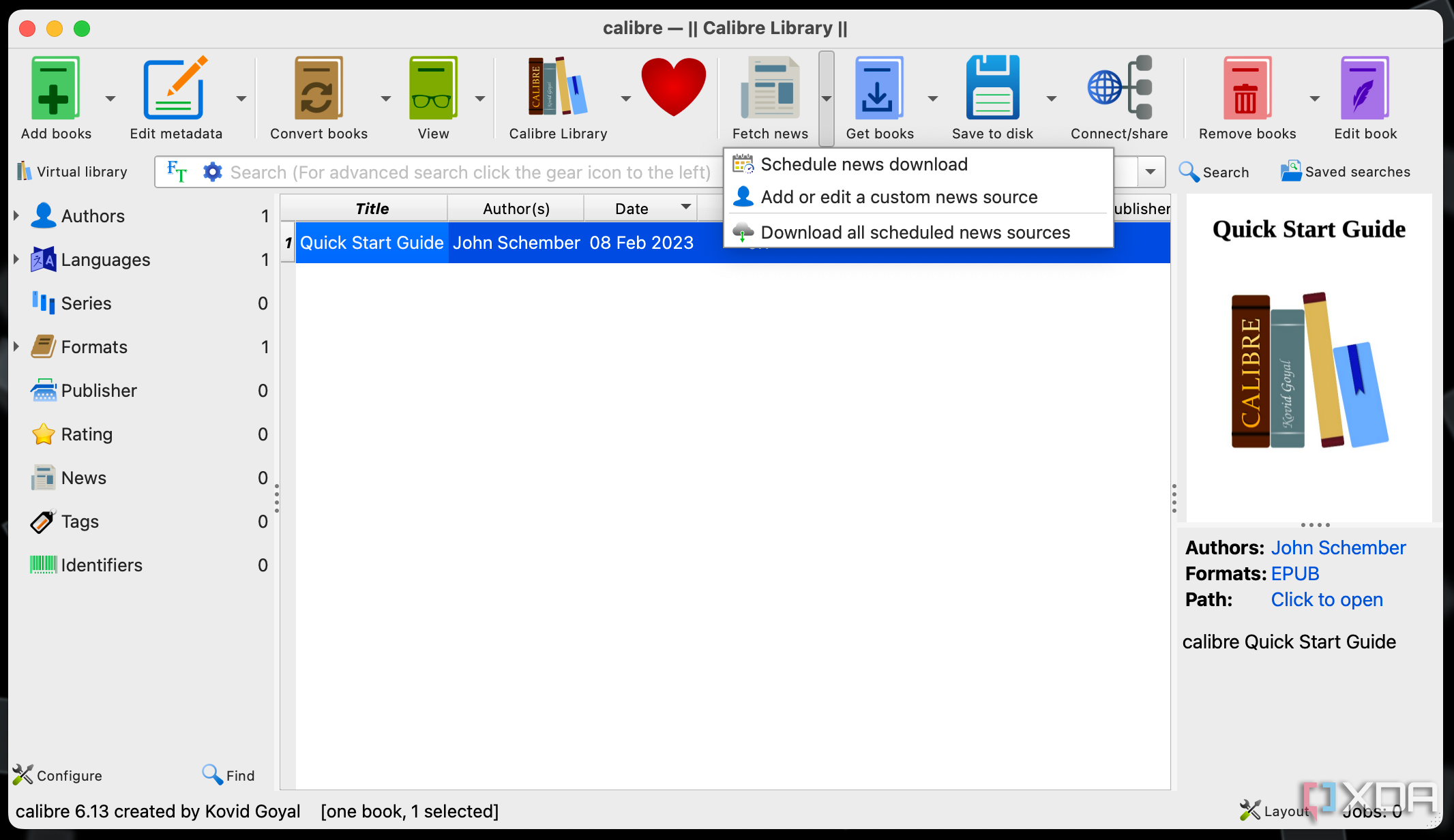
Task: Expand the Formats category
Action: point(16,346)
